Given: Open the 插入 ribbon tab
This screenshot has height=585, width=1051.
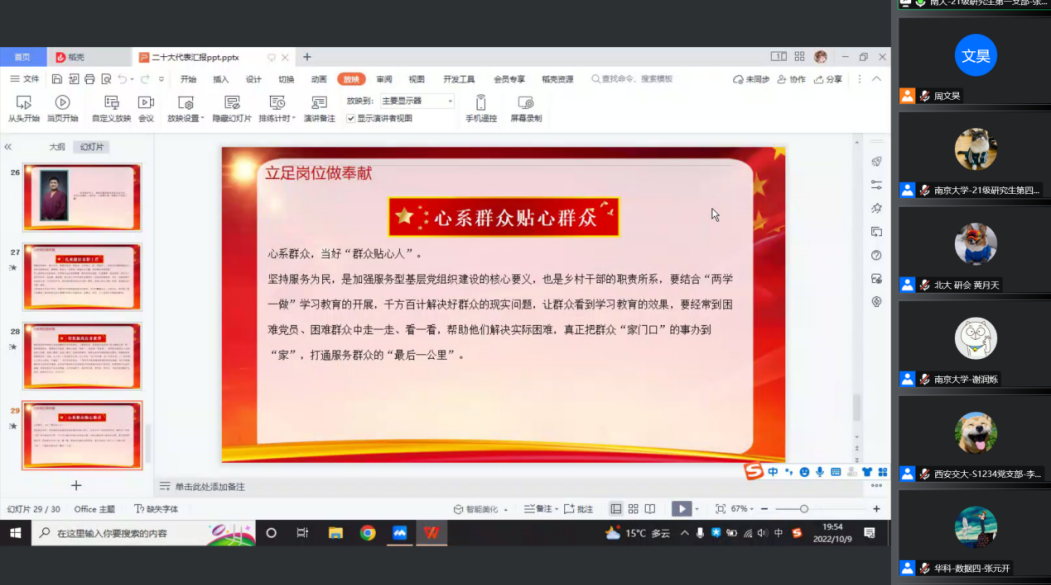Looking at the screenshot, I should 221,79.
